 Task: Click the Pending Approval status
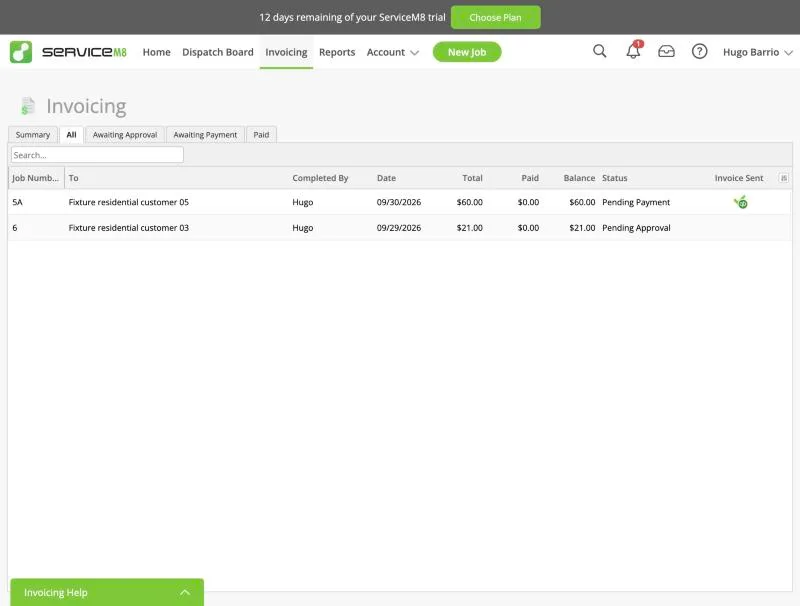pos(636,228)
